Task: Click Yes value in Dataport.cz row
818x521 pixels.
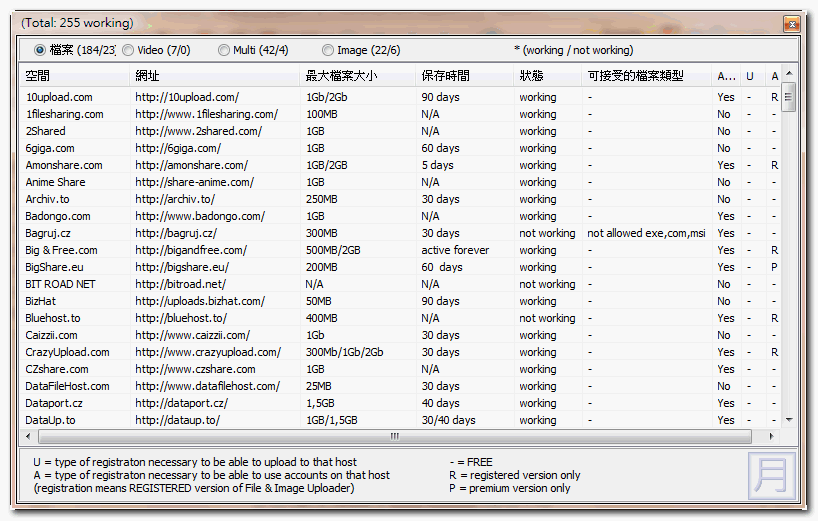Action: click(x=725, y=403)
